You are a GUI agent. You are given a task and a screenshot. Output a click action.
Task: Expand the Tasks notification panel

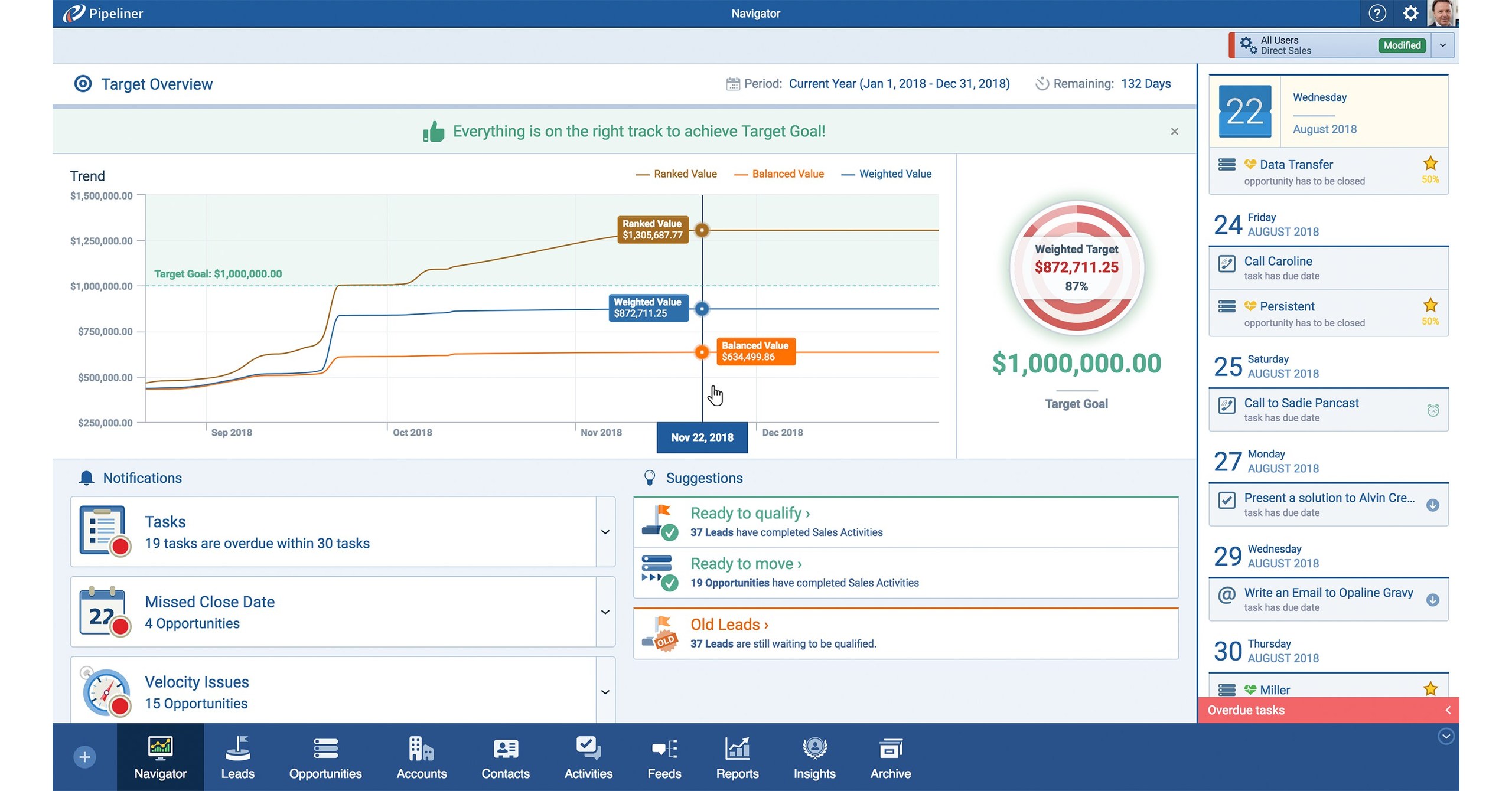(x=605, y=532)
